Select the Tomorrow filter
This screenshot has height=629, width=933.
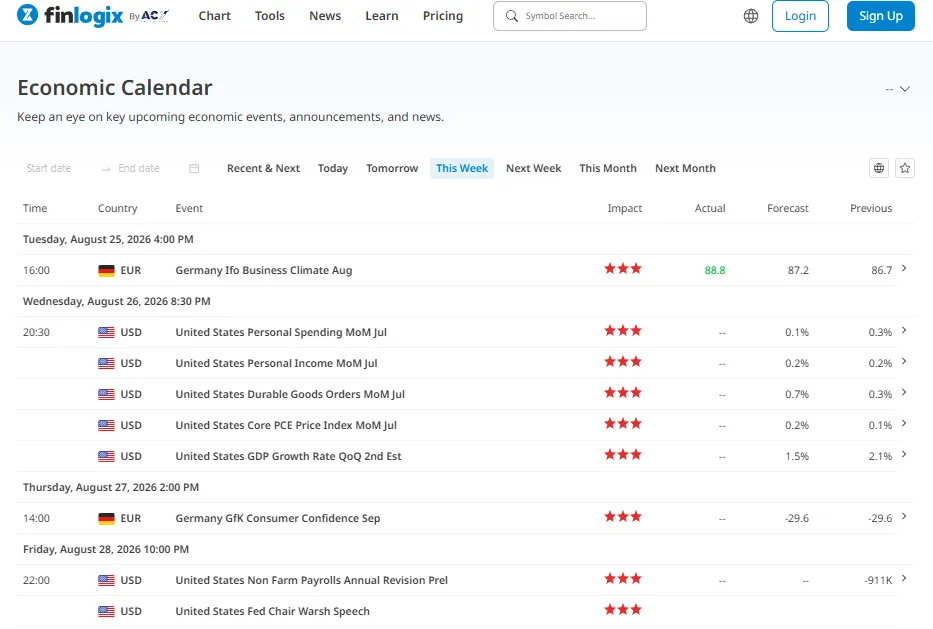(392, 168)
